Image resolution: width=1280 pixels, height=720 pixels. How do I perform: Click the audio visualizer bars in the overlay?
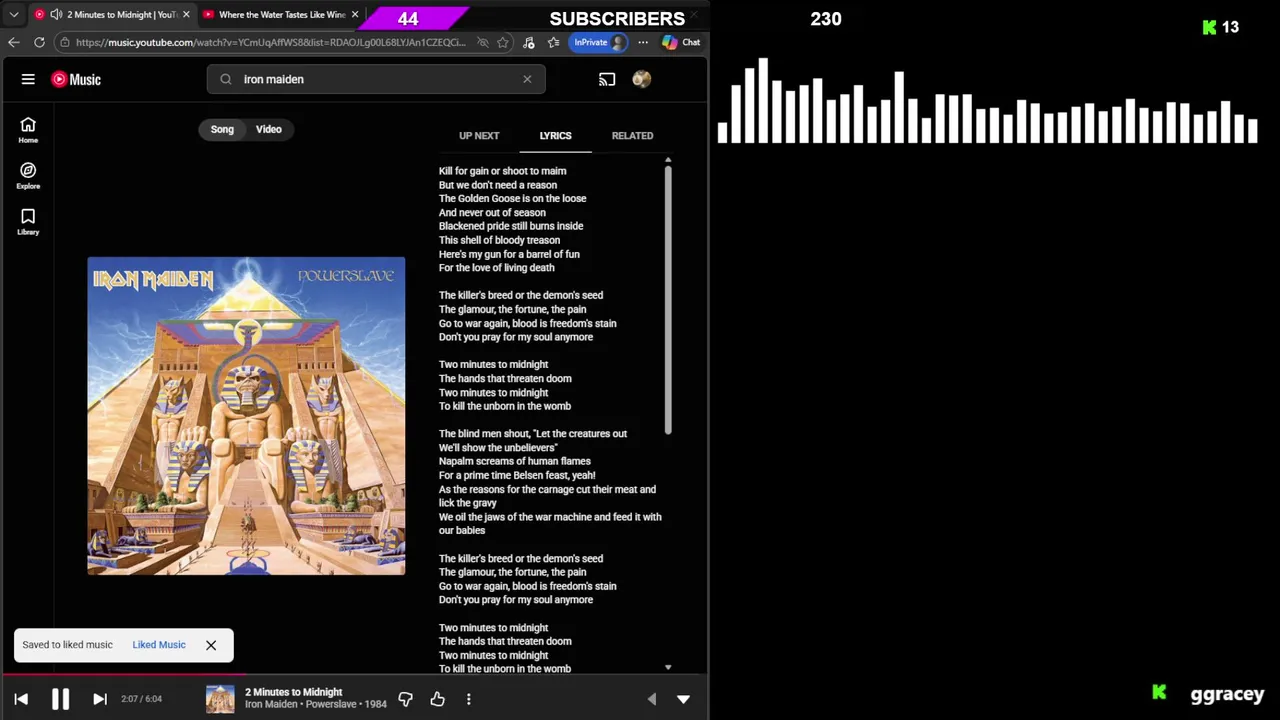click(x=987, y=100)
